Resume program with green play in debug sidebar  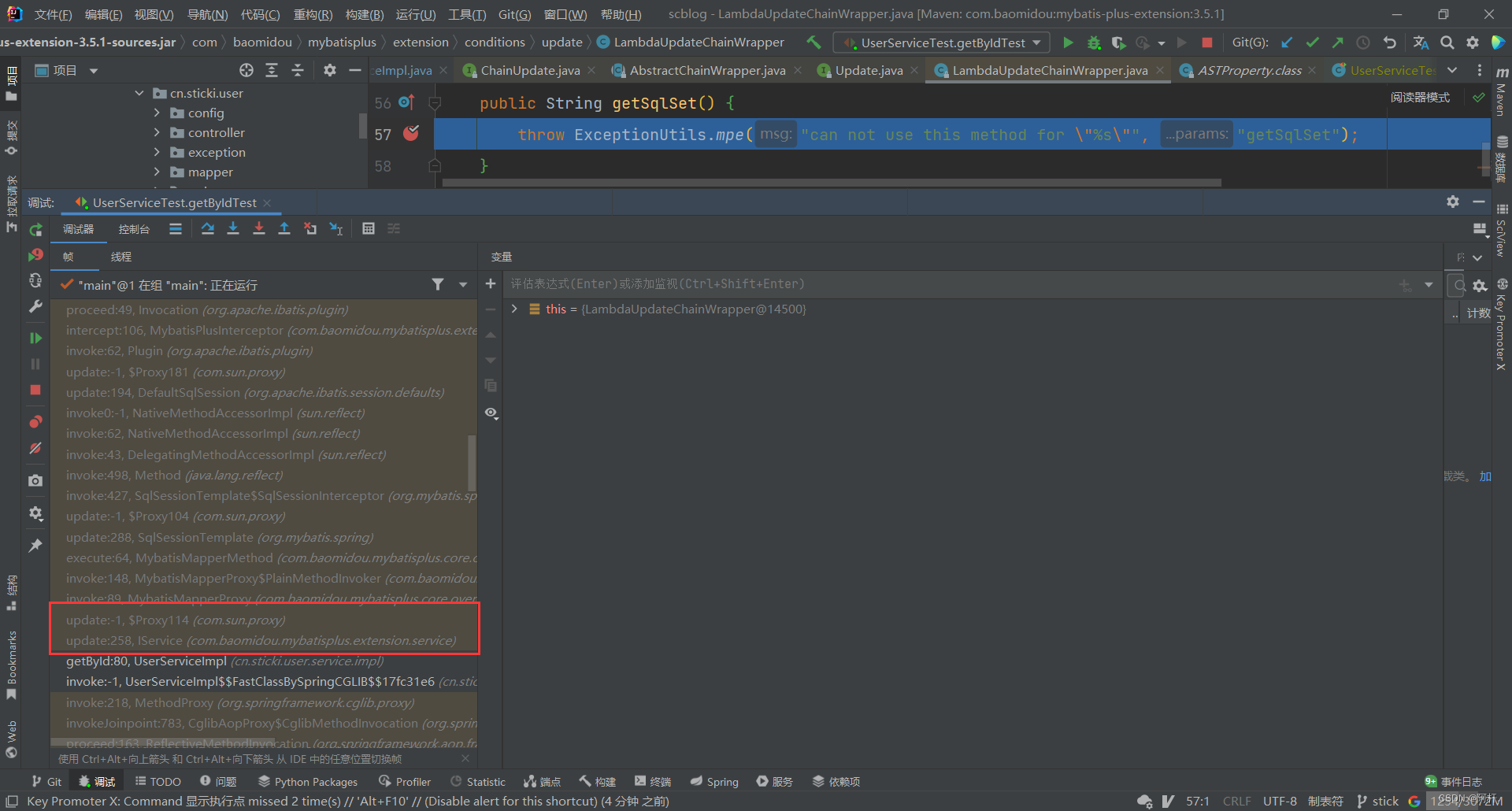point(35,338)
